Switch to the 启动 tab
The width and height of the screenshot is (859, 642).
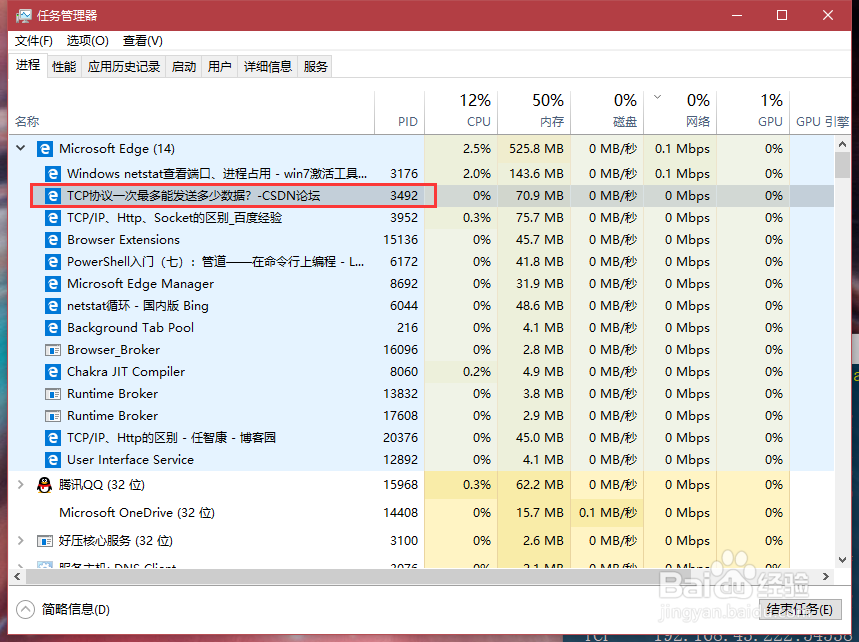point(184,67)
